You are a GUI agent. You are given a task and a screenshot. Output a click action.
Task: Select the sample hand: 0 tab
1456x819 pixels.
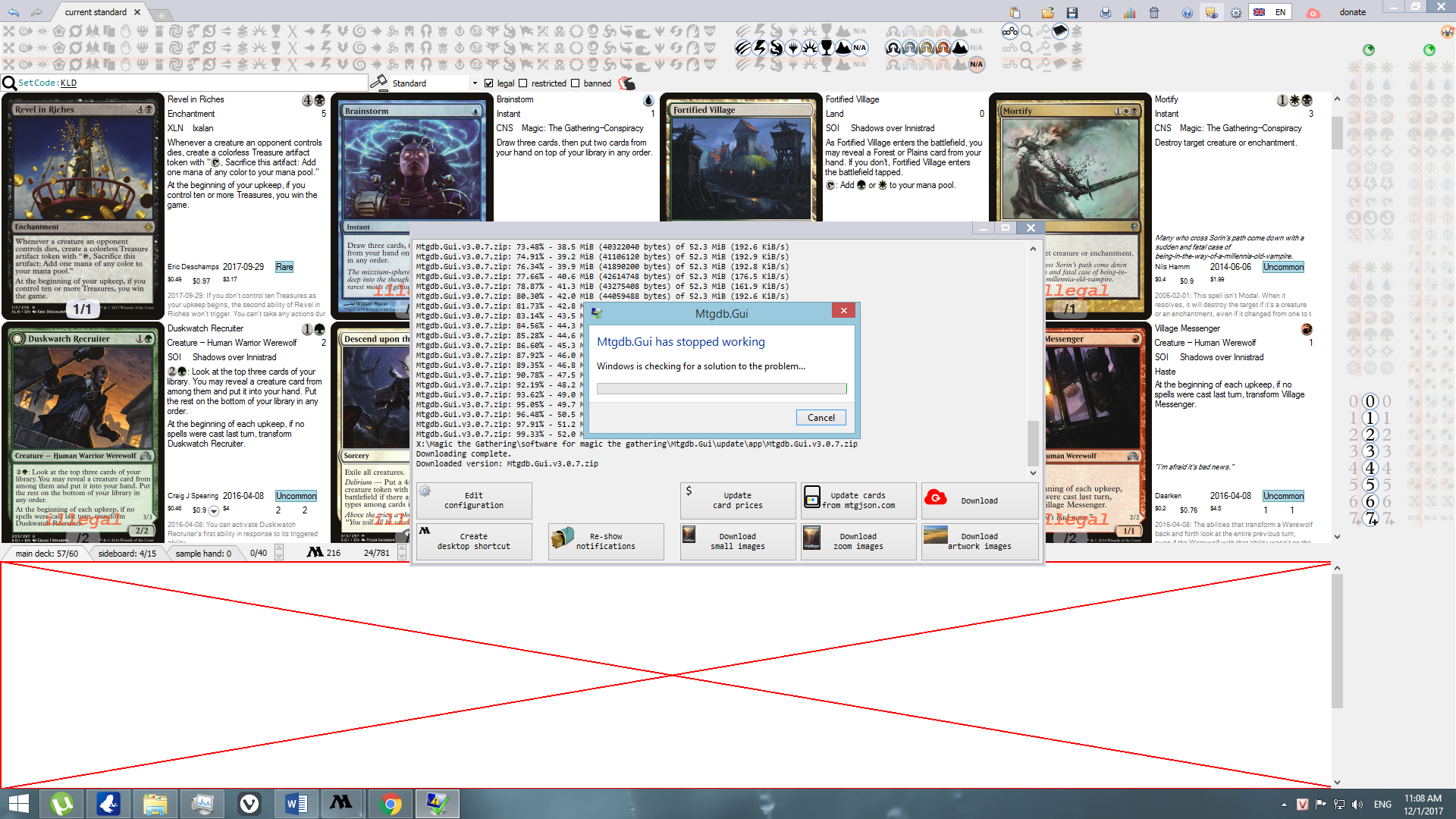click(x=202, y=554)
